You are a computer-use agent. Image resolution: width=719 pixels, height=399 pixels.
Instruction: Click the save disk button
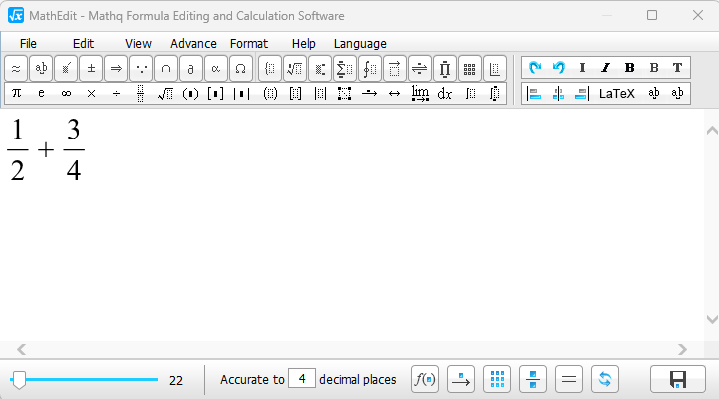[x=678, y=379]
